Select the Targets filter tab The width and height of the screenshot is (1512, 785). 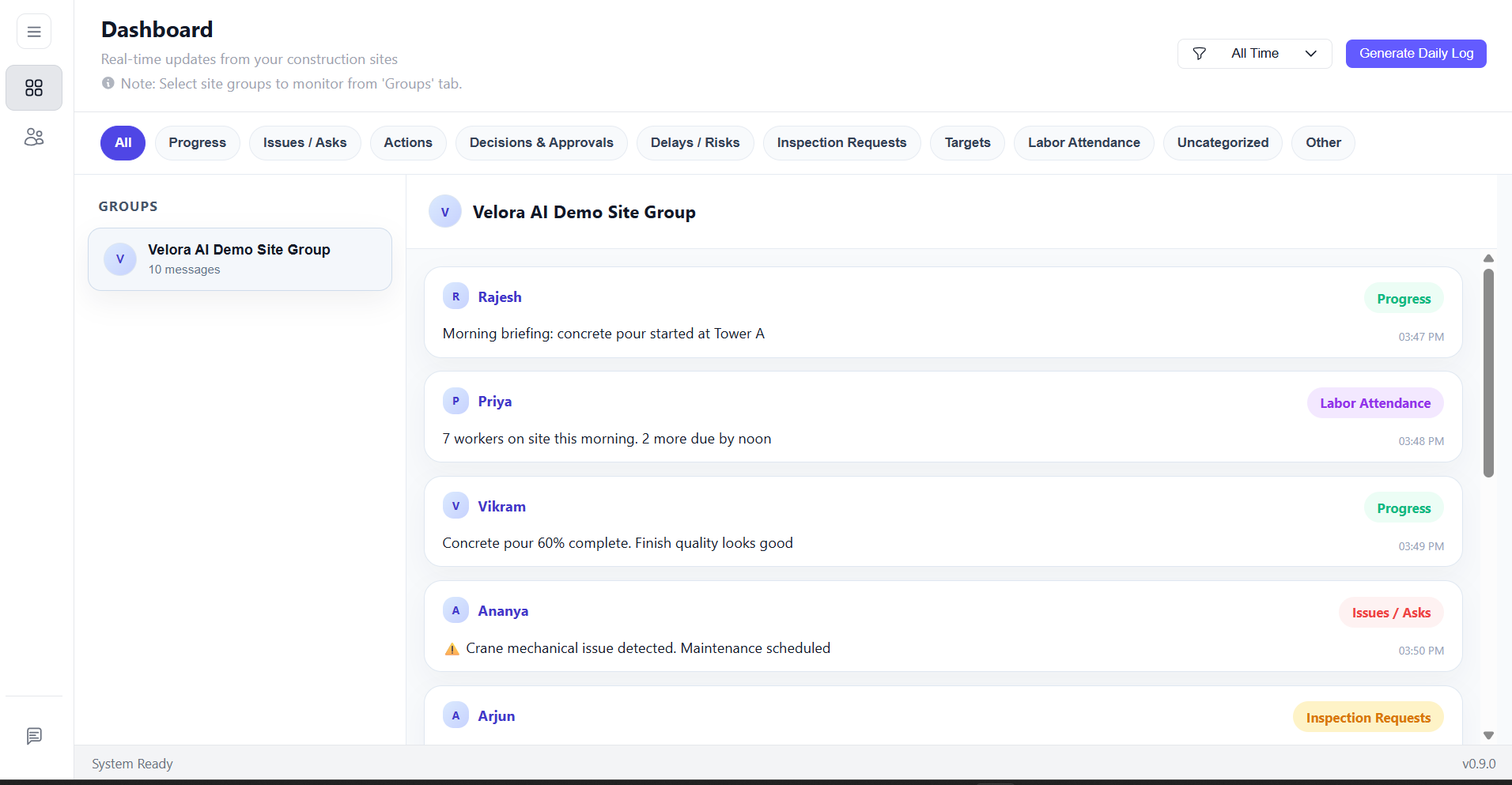pos(967,143)
